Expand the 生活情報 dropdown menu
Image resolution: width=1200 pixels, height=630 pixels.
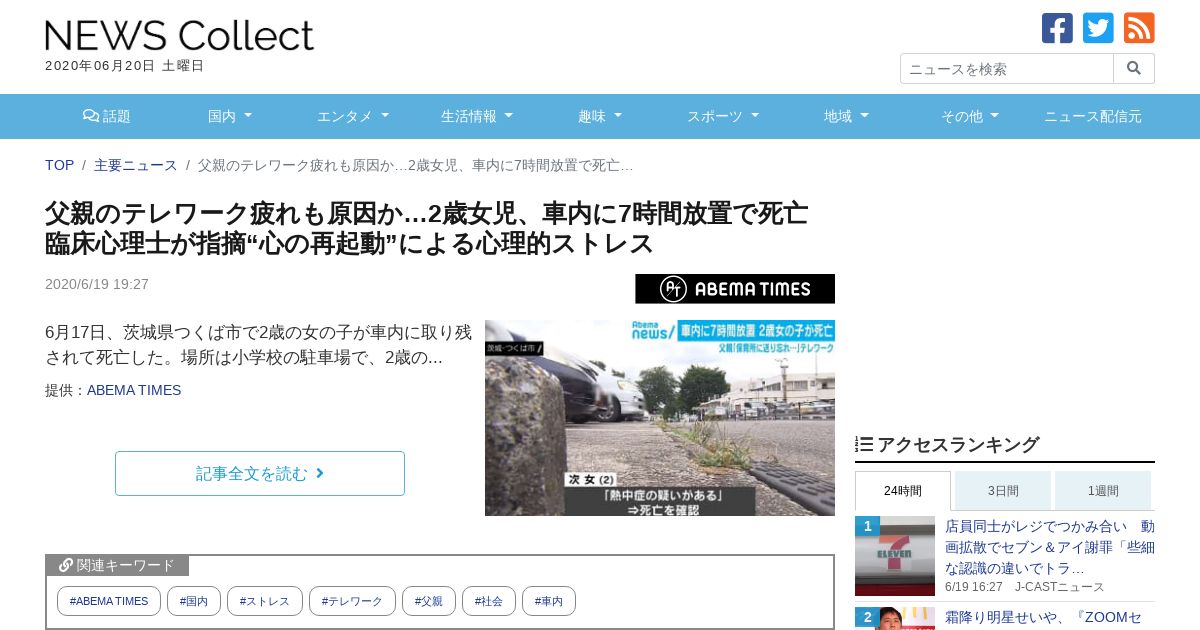pyautogui.click(x=477, y=116)
